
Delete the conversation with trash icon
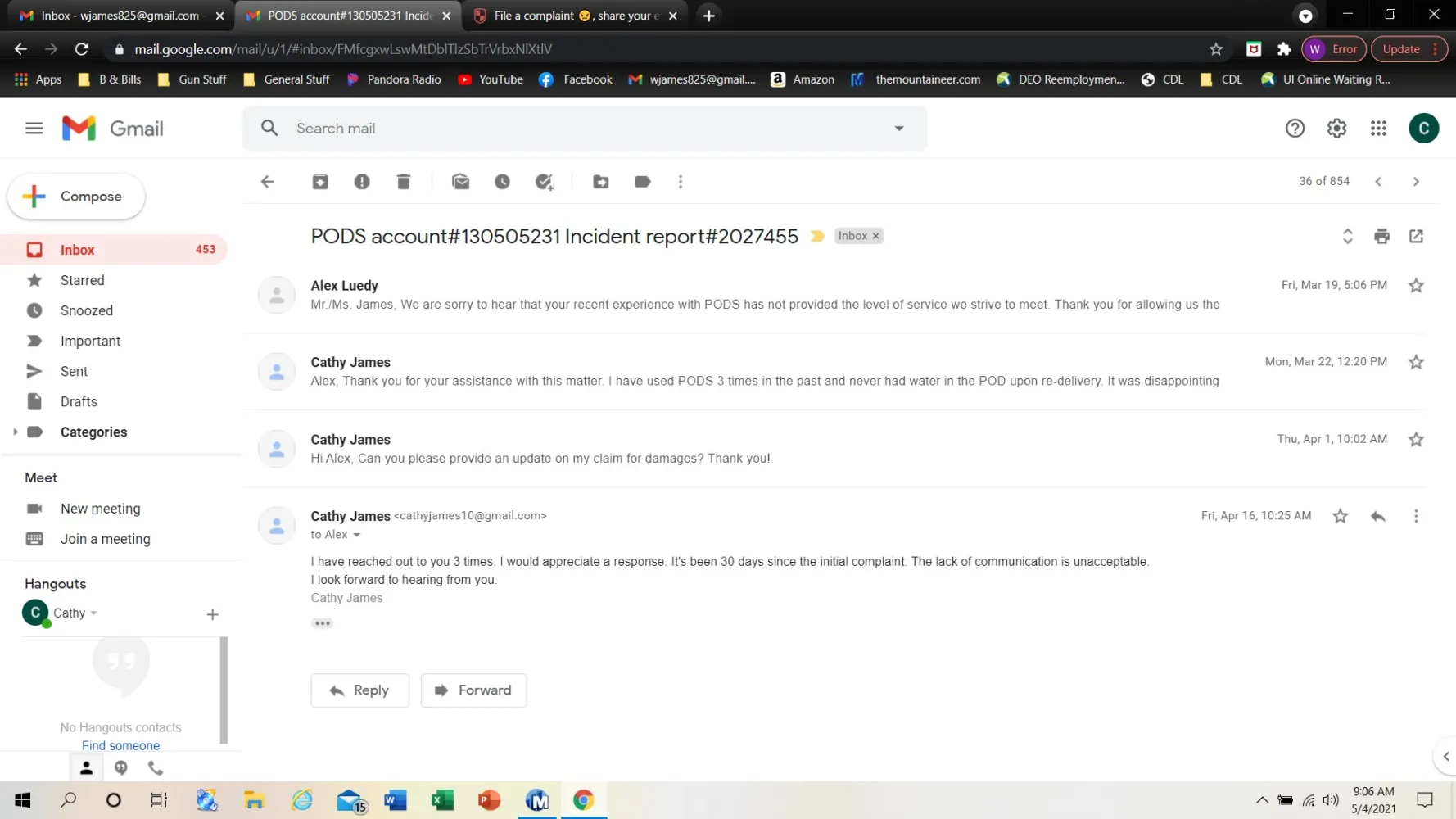(x=404, y=182)
